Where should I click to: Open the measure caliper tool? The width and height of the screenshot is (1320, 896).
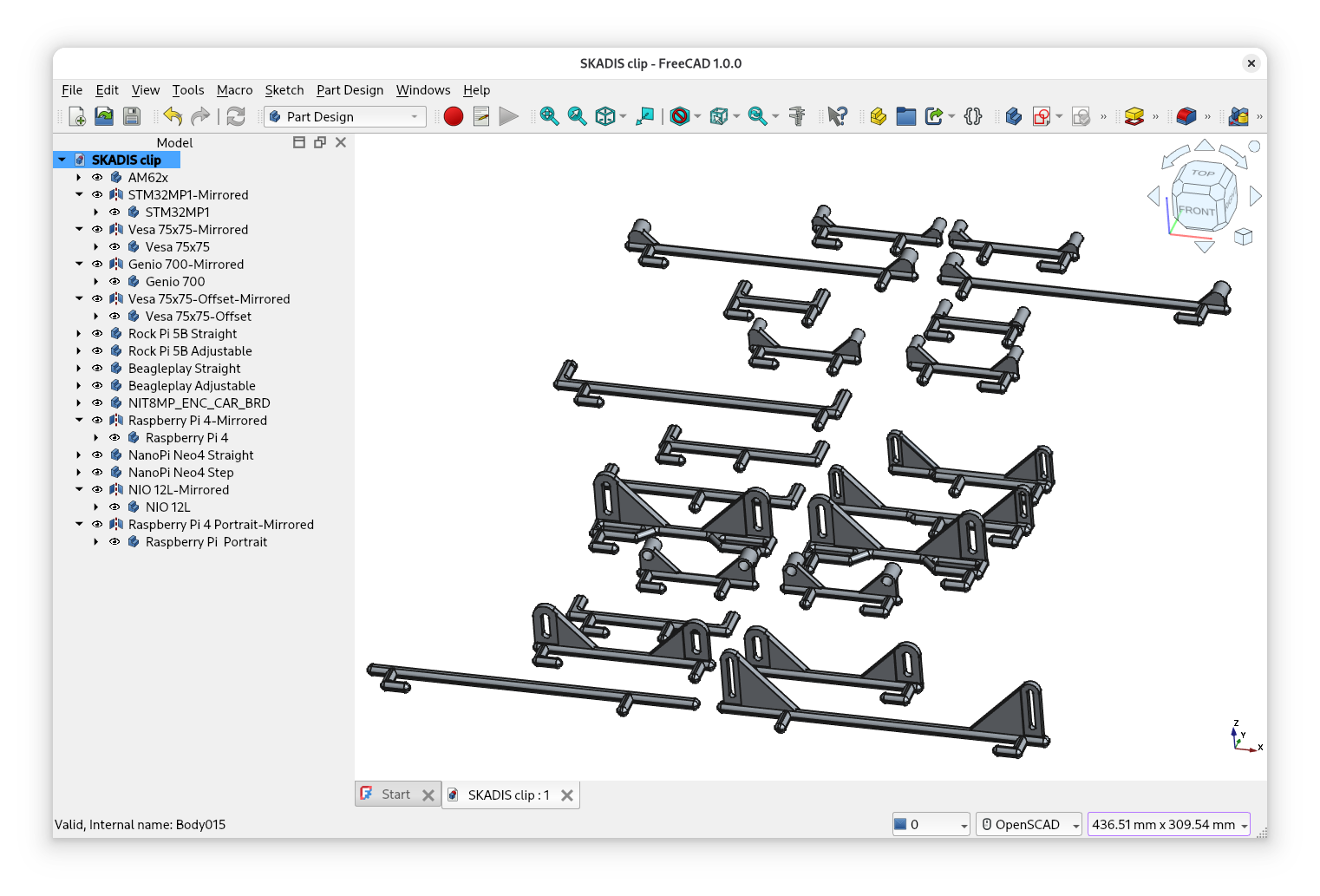tap(797, 116)
